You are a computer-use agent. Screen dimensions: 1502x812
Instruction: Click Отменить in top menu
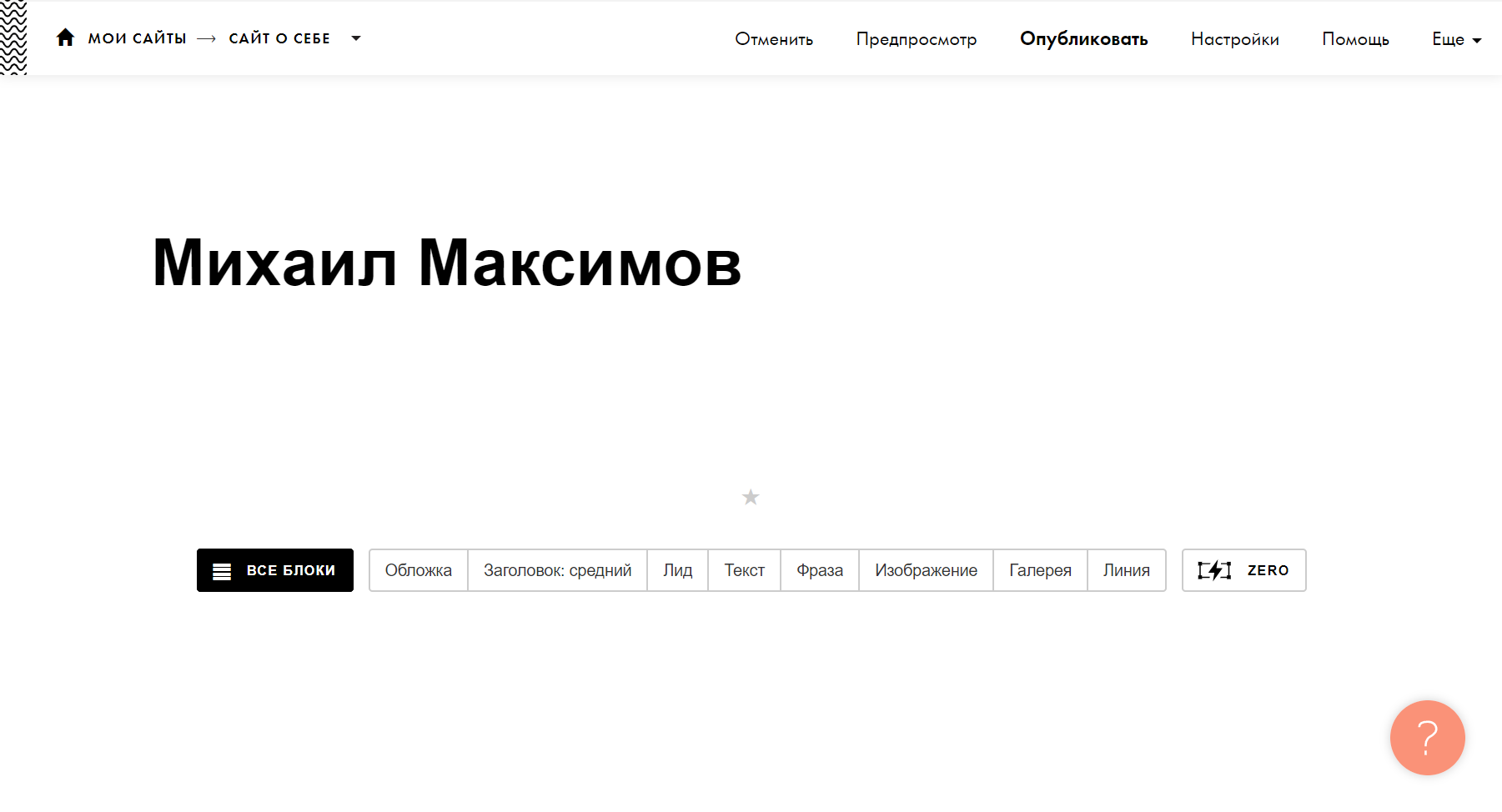click(773, 39)
